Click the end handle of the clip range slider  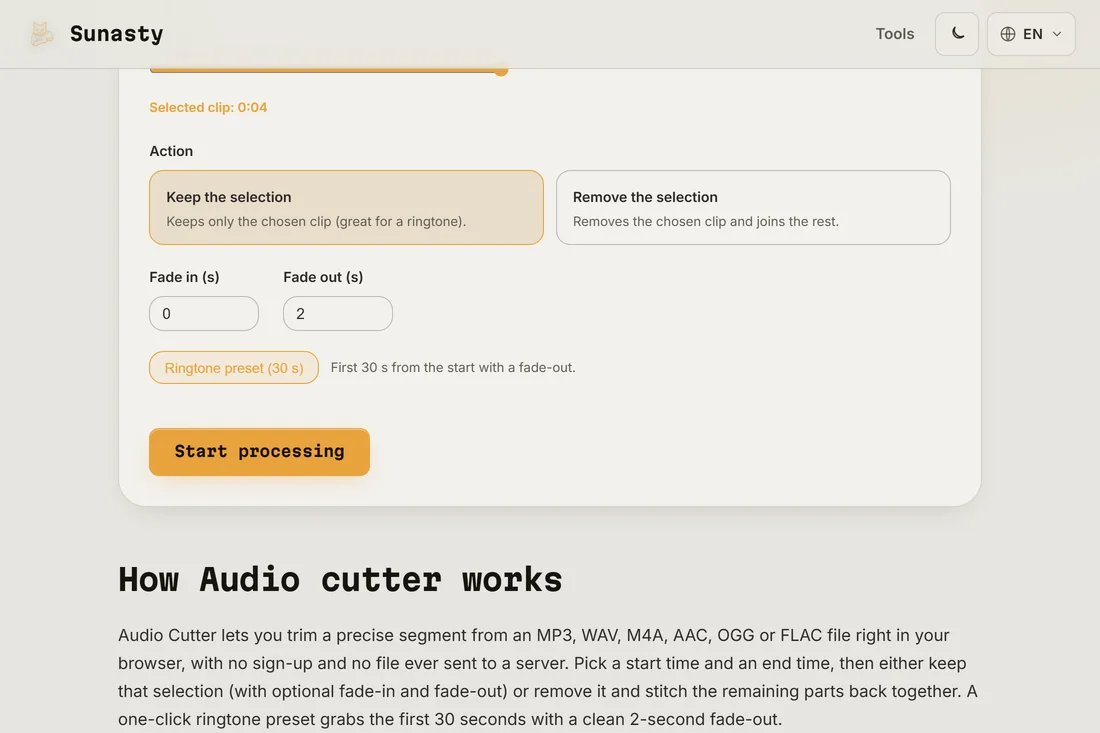coord(501,70)
